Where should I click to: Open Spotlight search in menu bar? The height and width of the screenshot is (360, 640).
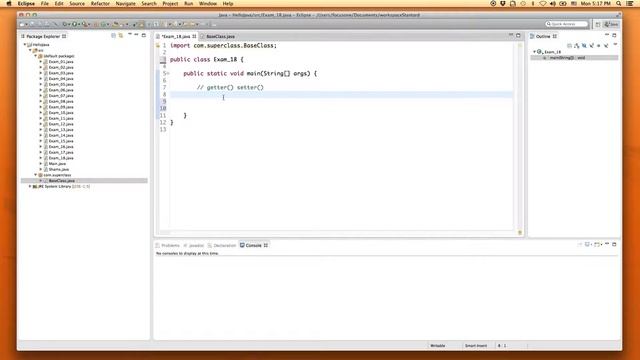coord(619,4)
